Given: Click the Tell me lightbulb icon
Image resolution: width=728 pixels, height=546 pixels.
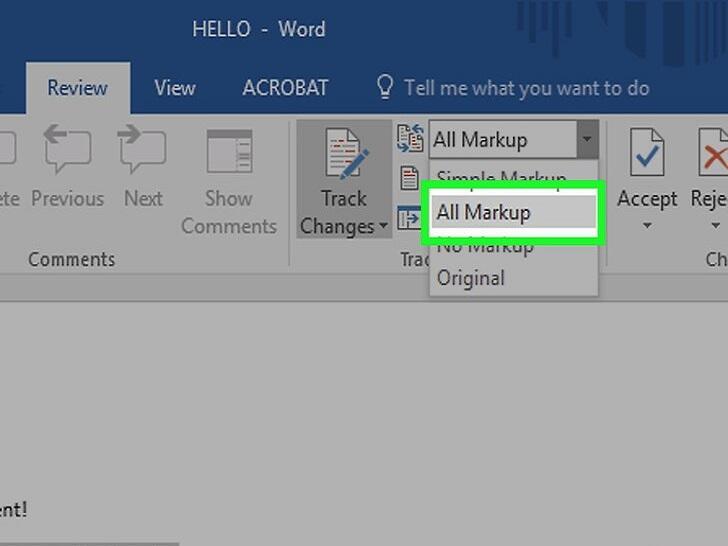Looking at the screenshot, I should point(385,87).
